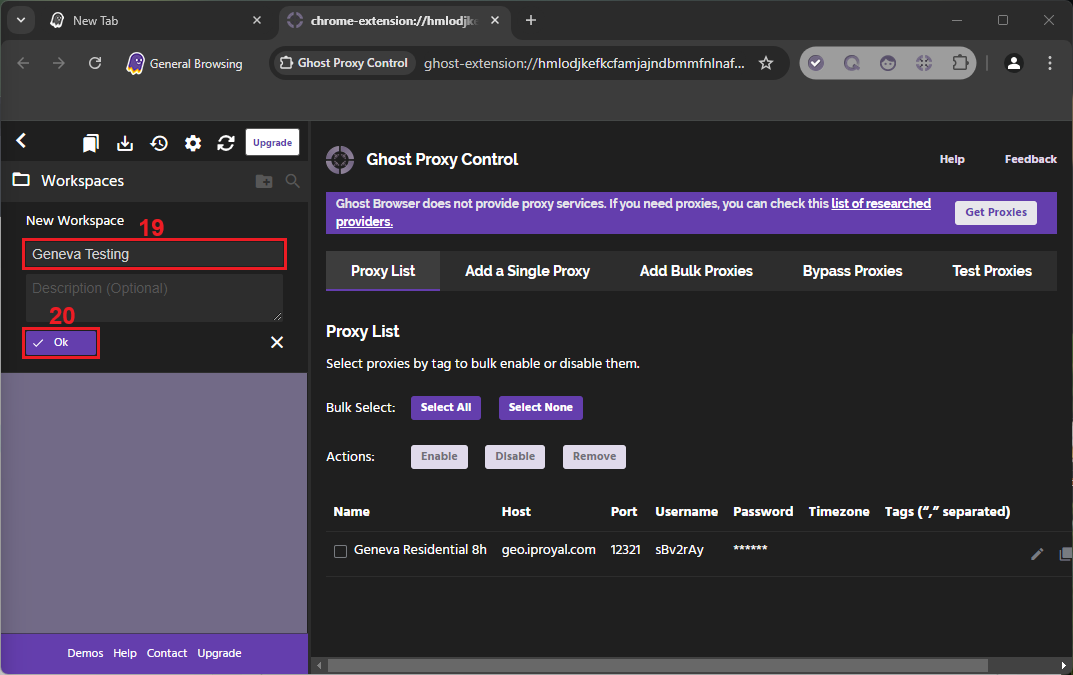Click the Get Proxies button
The width and height of the screenshot is (1073, 675).
point(996,212)
